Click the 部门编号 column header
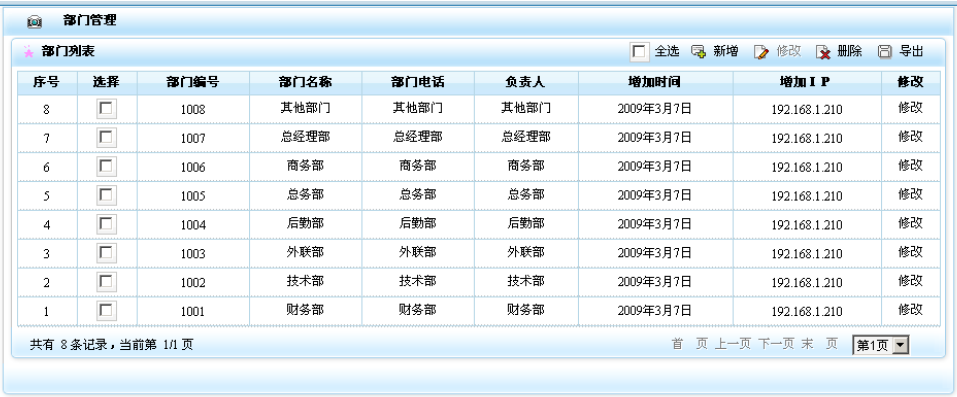Image resolution: width=957 pixels, height=397 pixels. click(x=193, y=82)
